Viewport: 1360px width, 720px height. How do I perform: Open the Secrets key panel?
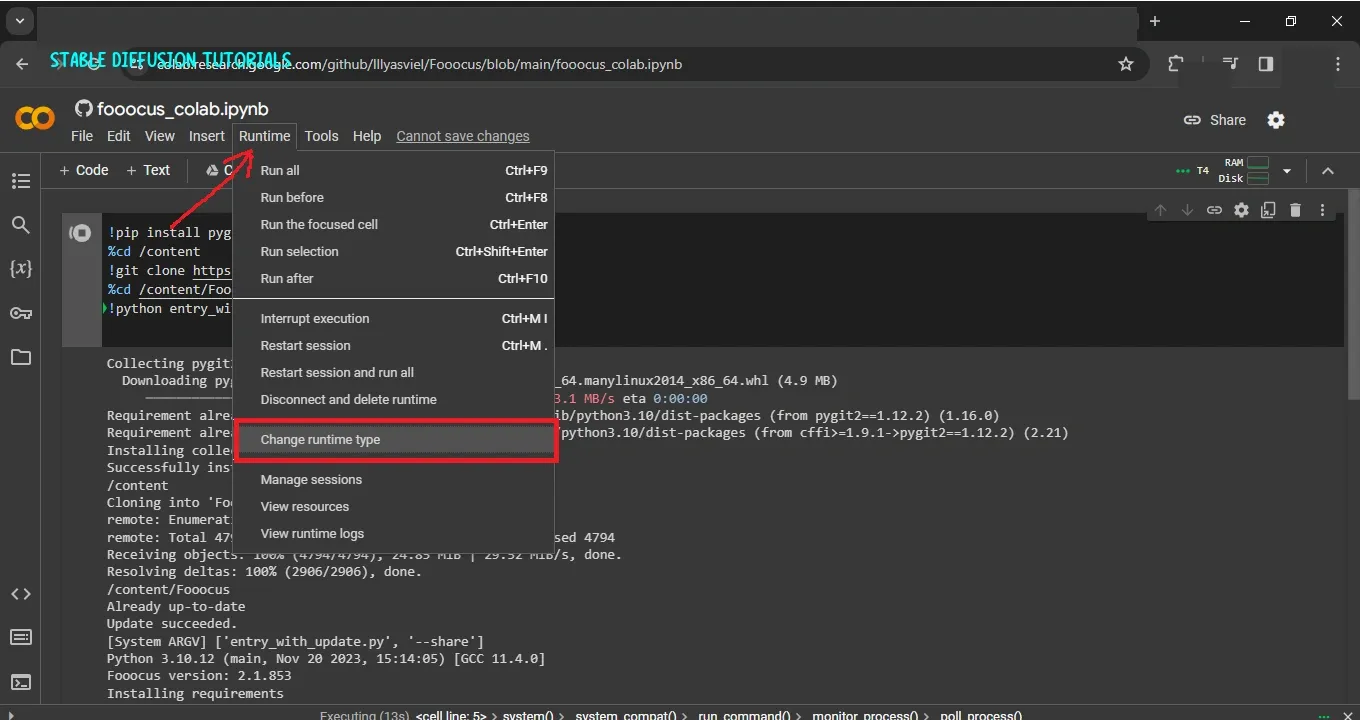tap(21, 313)
